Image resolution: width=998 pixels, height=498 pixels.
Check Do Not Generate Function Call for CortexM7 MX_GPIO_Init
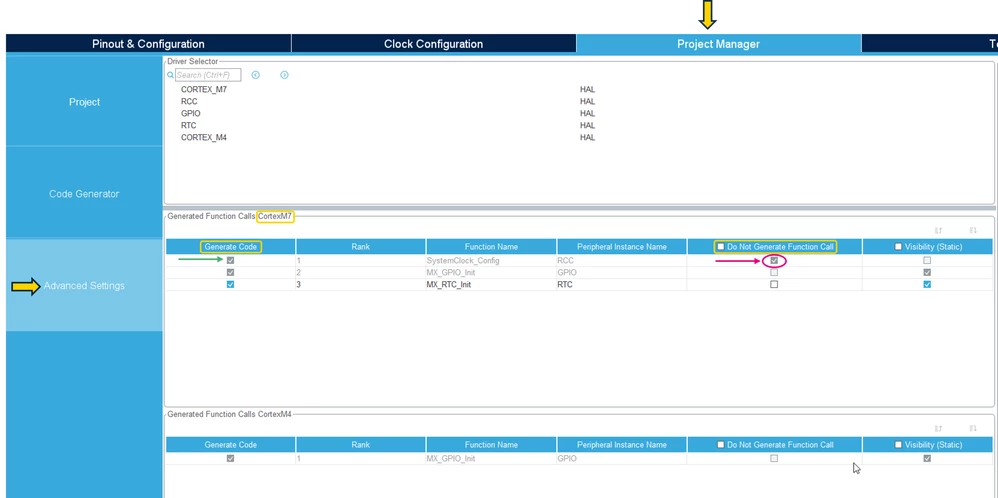click(774, 273)
